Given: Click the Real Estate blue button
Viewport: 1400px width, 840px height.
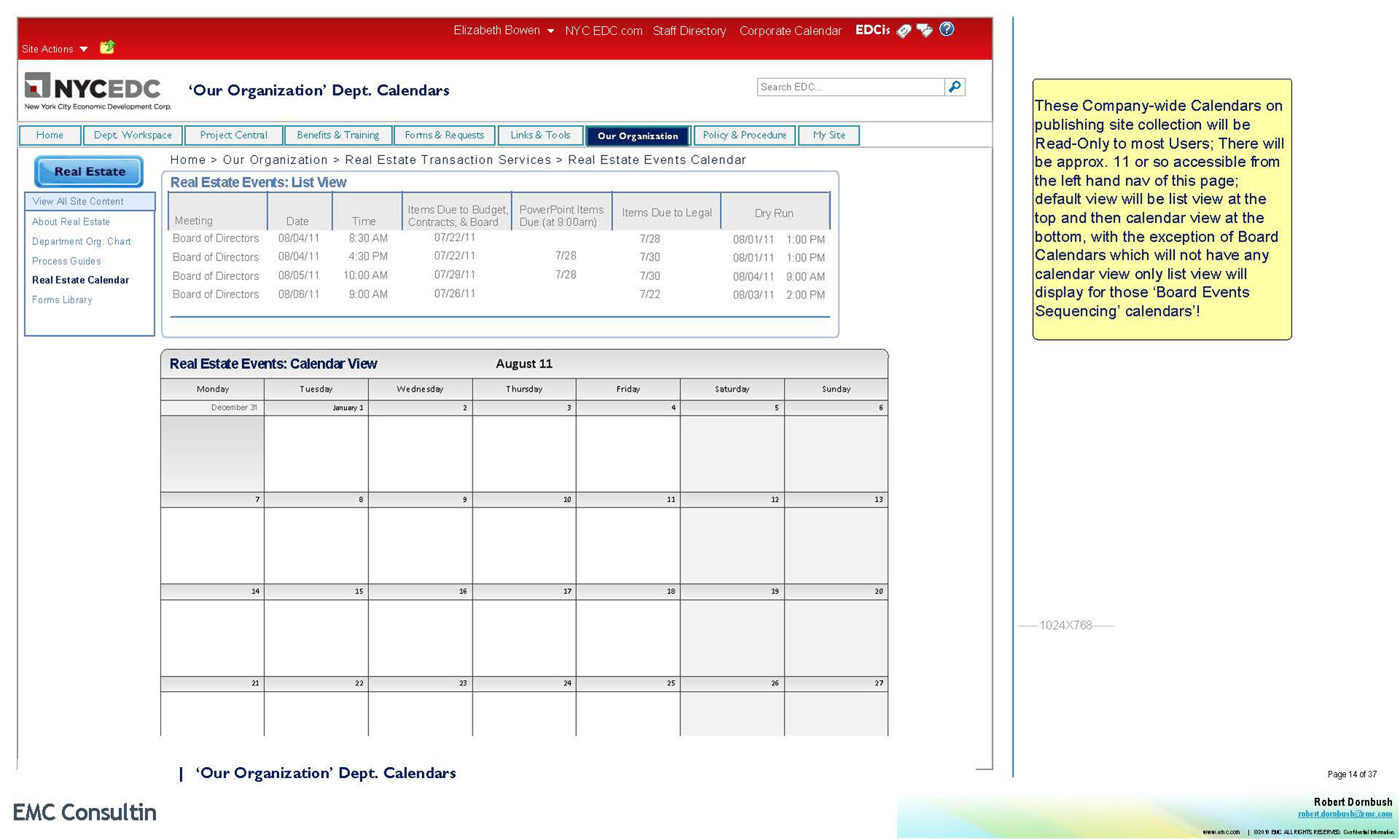Looking at the screenshot, I should 89,171.
